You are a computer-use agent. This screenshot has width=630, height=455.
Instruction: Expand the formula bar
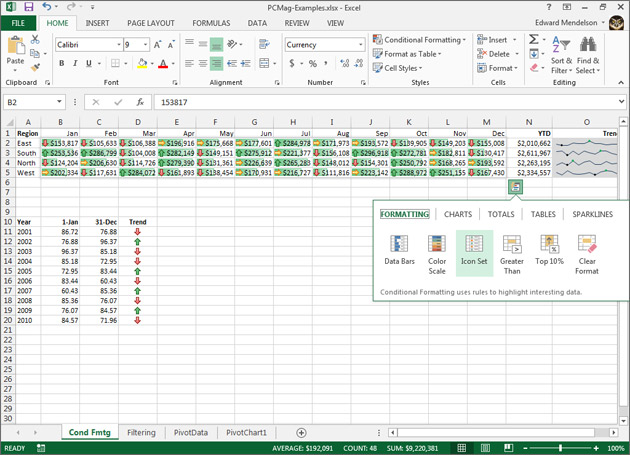[622, 102]
